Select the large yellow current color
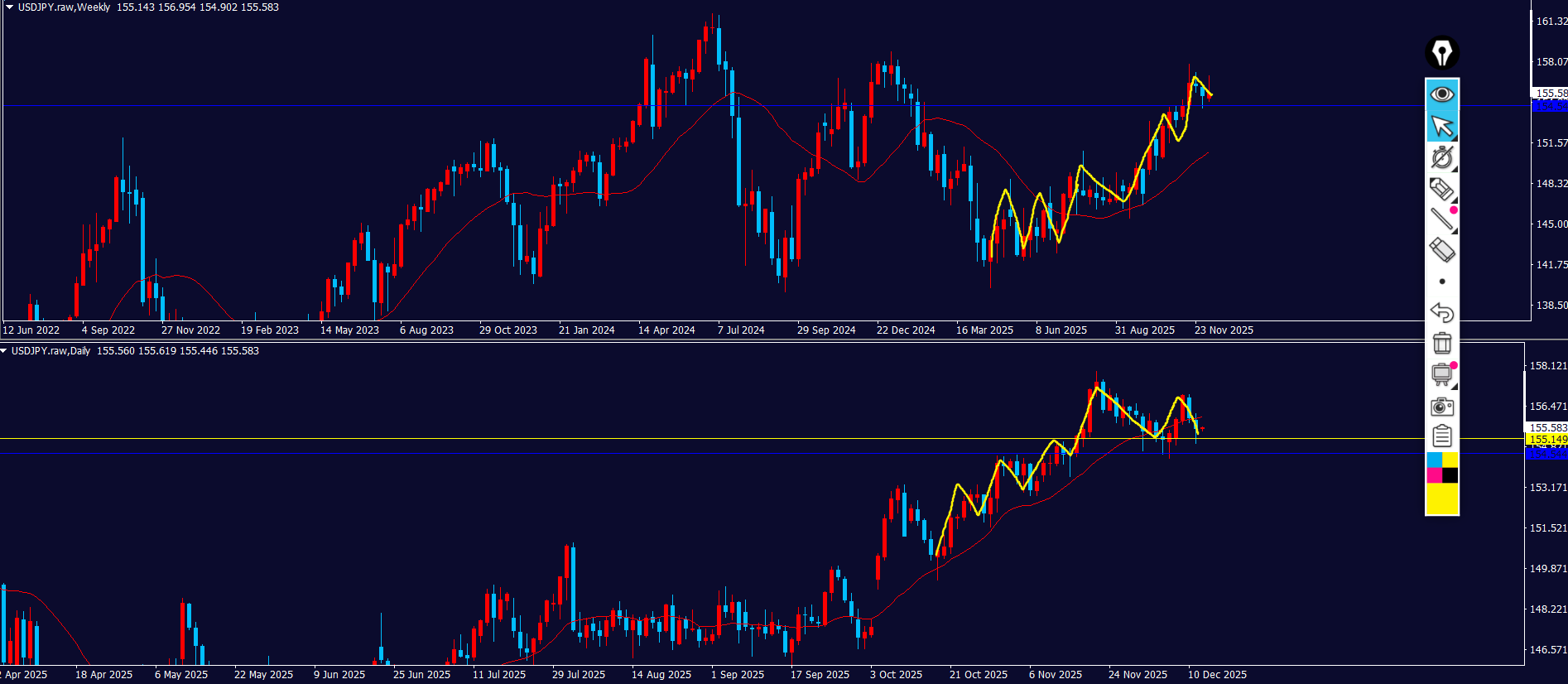Image resolution: width=1568 pixels, height=684 pixels. (1441, 499)
